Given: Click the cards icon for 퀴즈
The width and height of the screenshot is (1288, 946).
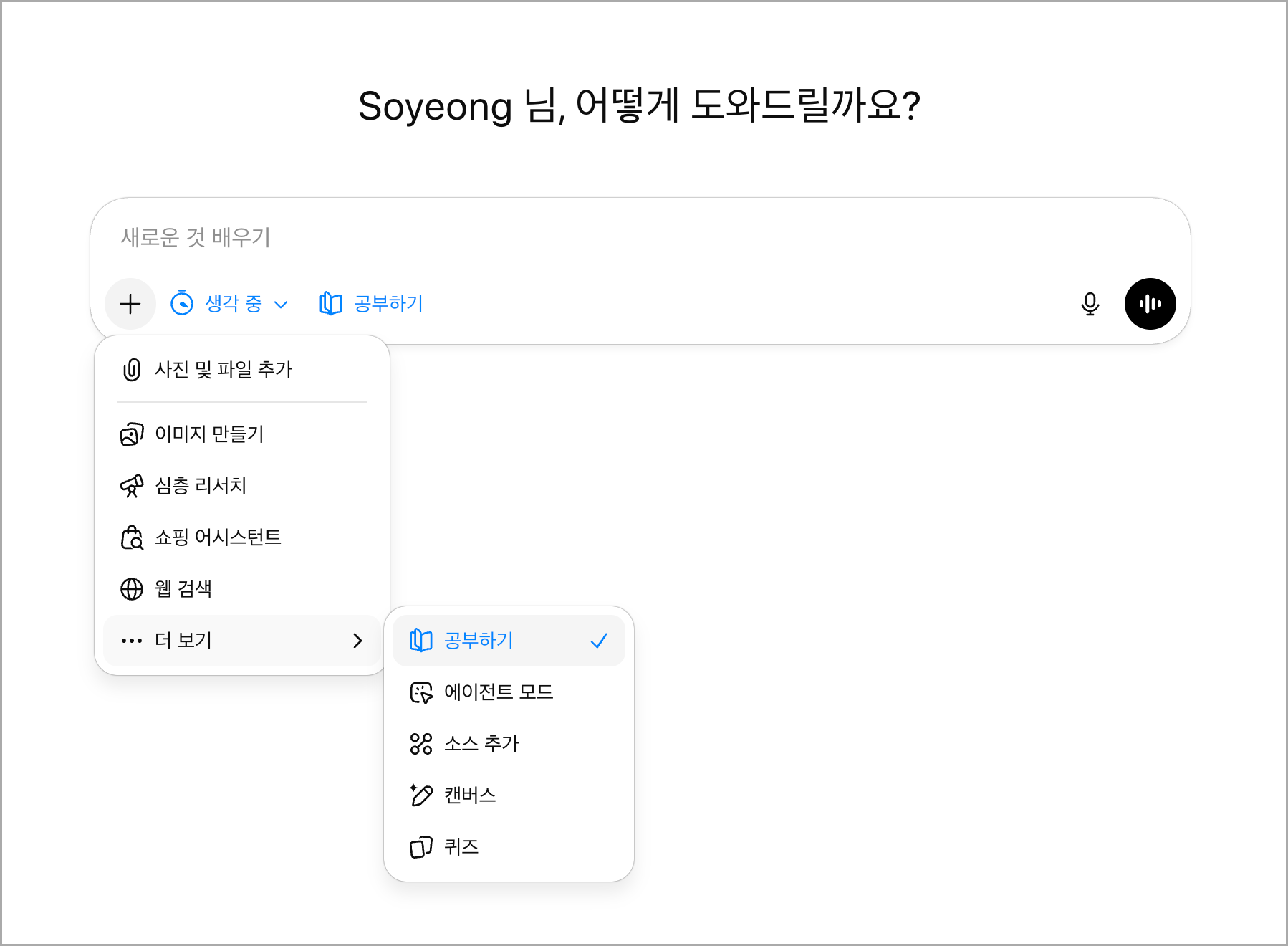Looking at the screenshot, I should click(421, 847).
